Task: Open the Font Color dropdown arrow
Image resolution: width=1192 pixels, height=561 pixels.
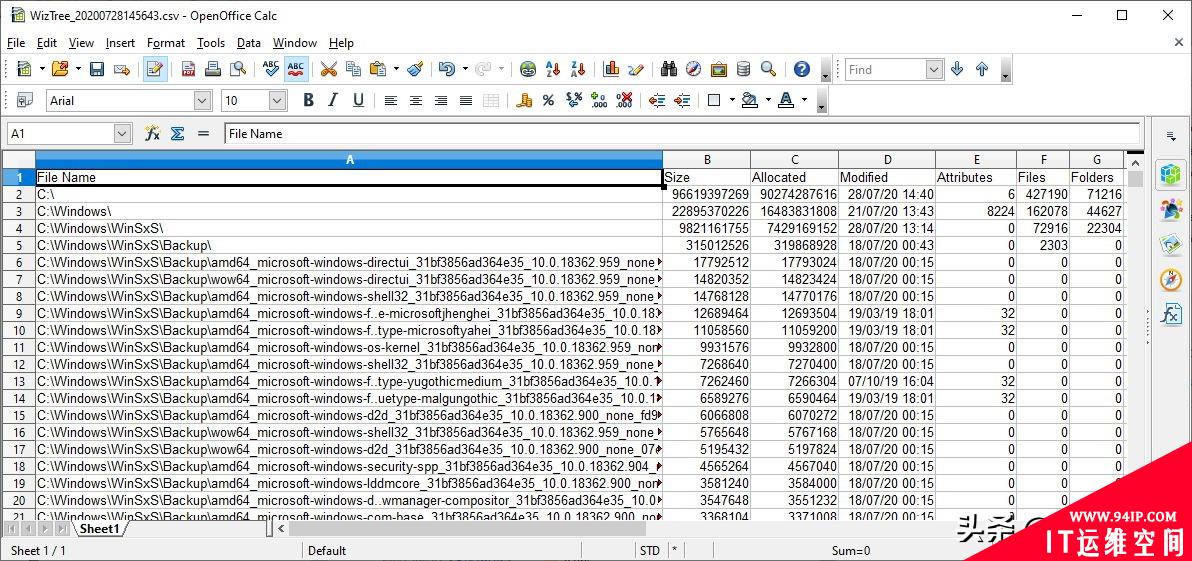Action: coord(804,100)
